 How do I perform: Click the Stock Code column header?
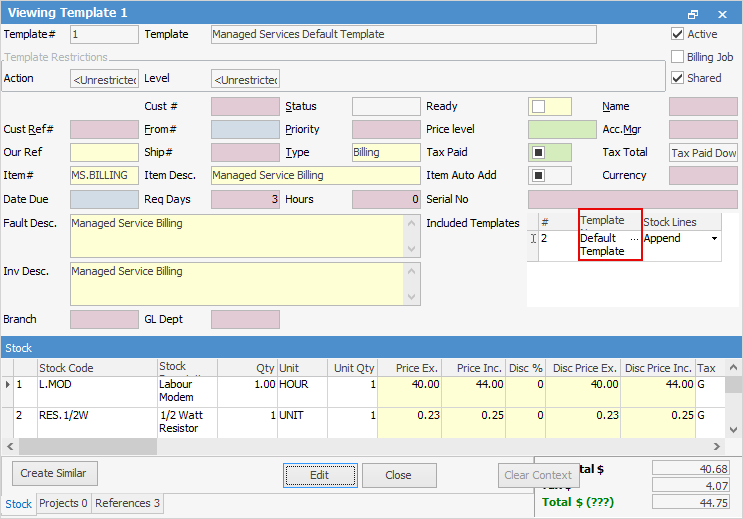[x=97, y=368]
